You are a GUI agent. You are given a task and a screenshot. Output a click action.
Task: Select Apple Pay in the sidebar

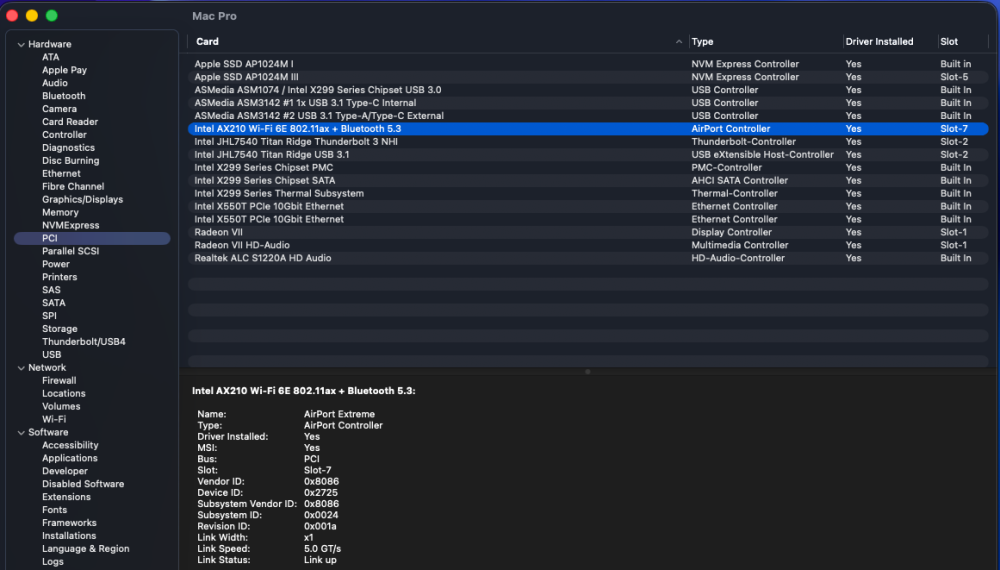click(x=64, y=70)
